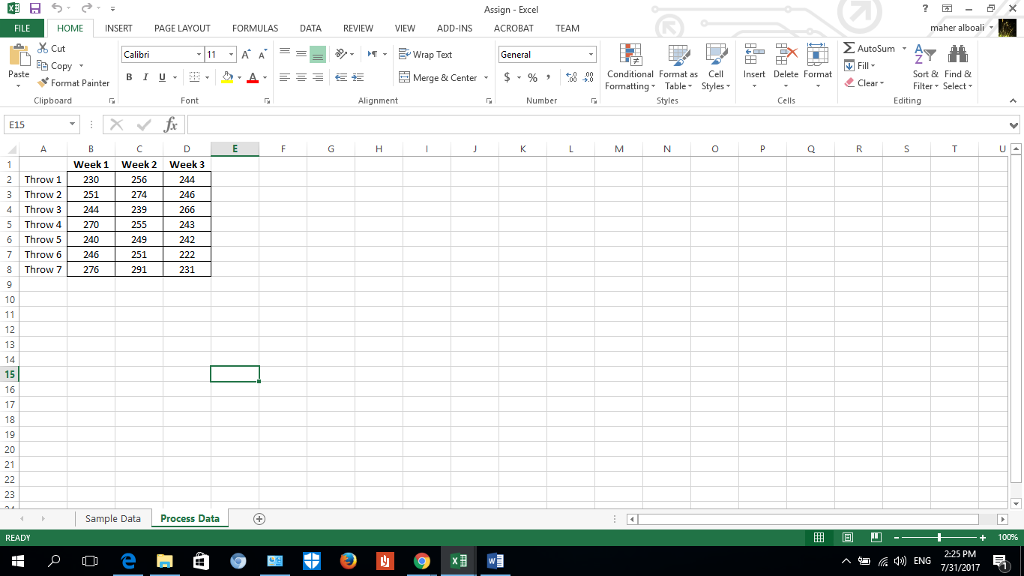The height and width of the screenshot is (576, 1024).
Task: Open Conditional Formatting options
Action: (x=630, y=70)
